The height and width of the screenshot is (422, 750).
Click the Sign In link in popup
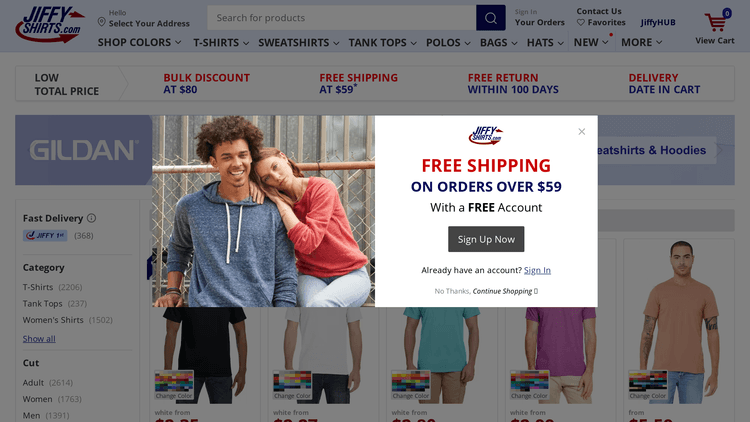537,270
